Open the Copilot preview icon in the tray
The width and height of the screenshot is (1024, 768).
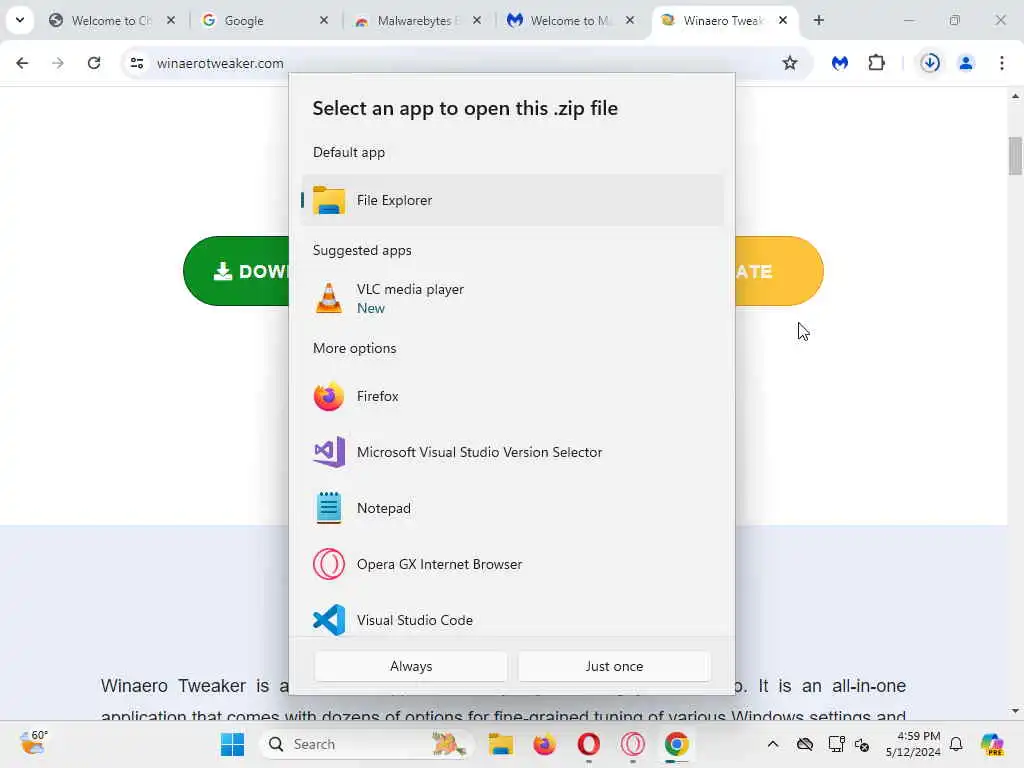pos(992,744)
